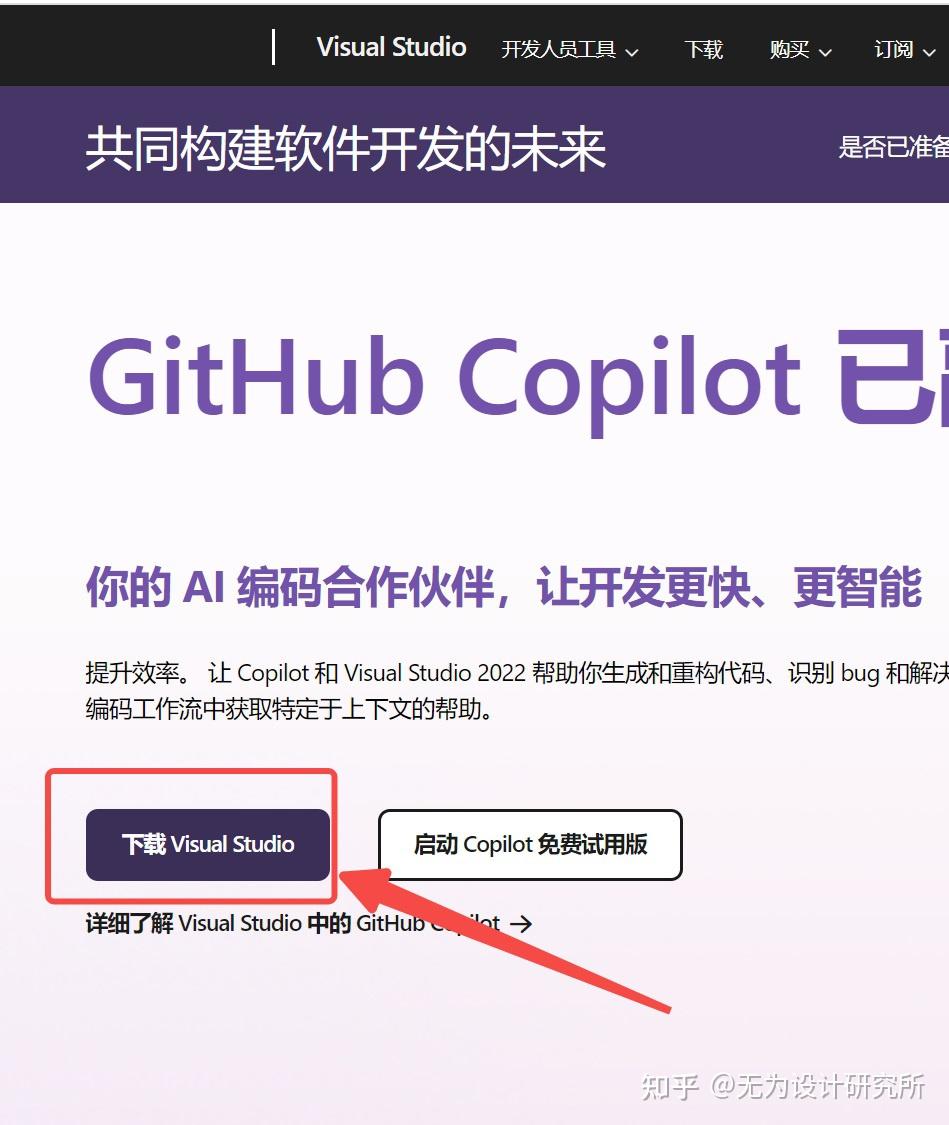Click the 编码工作流中获取特定于上下文的帮助 text line
Viewport: 949px width, 1125px height.
289,709
